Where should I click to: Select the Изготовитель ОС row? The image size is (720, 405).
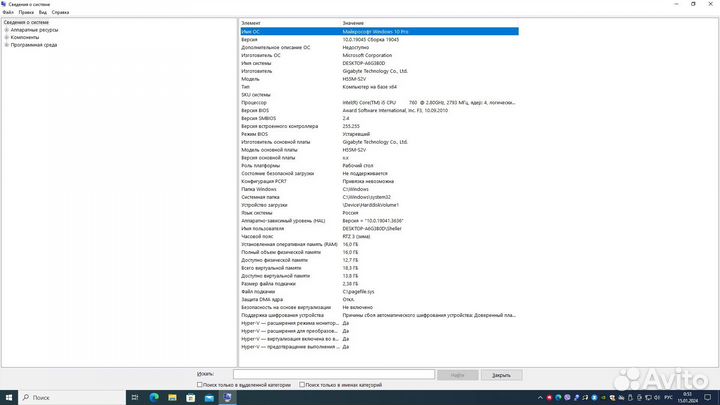click(x=379, y=55)
